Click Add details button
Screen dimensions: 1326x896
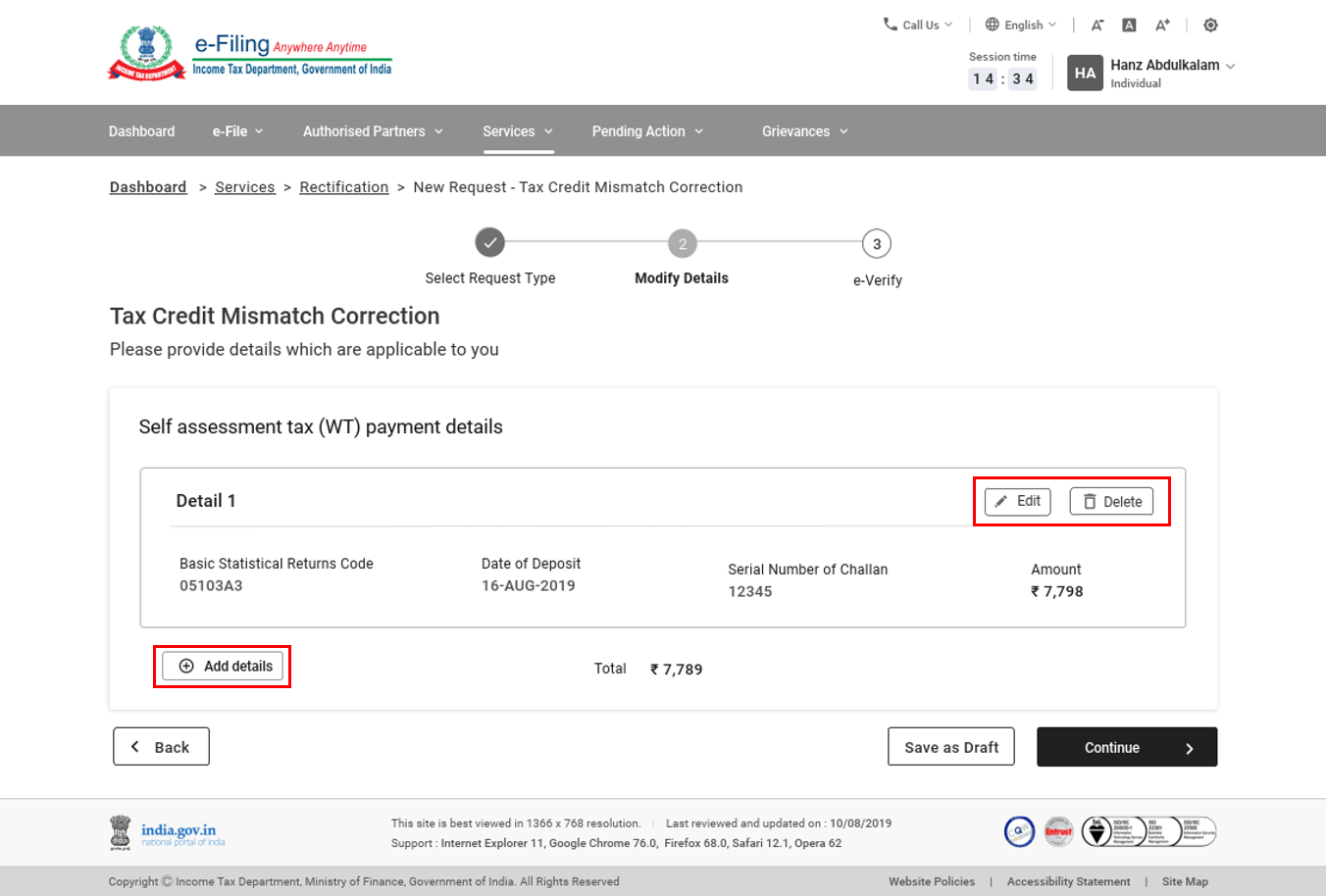pyautogui.click(x=223, y=667)
